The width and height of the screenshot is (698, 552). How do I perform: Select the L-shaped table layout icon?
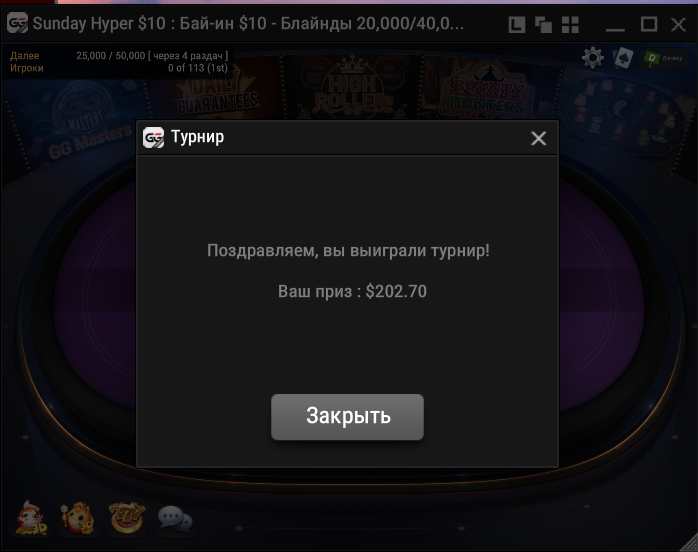coord(516,24)
